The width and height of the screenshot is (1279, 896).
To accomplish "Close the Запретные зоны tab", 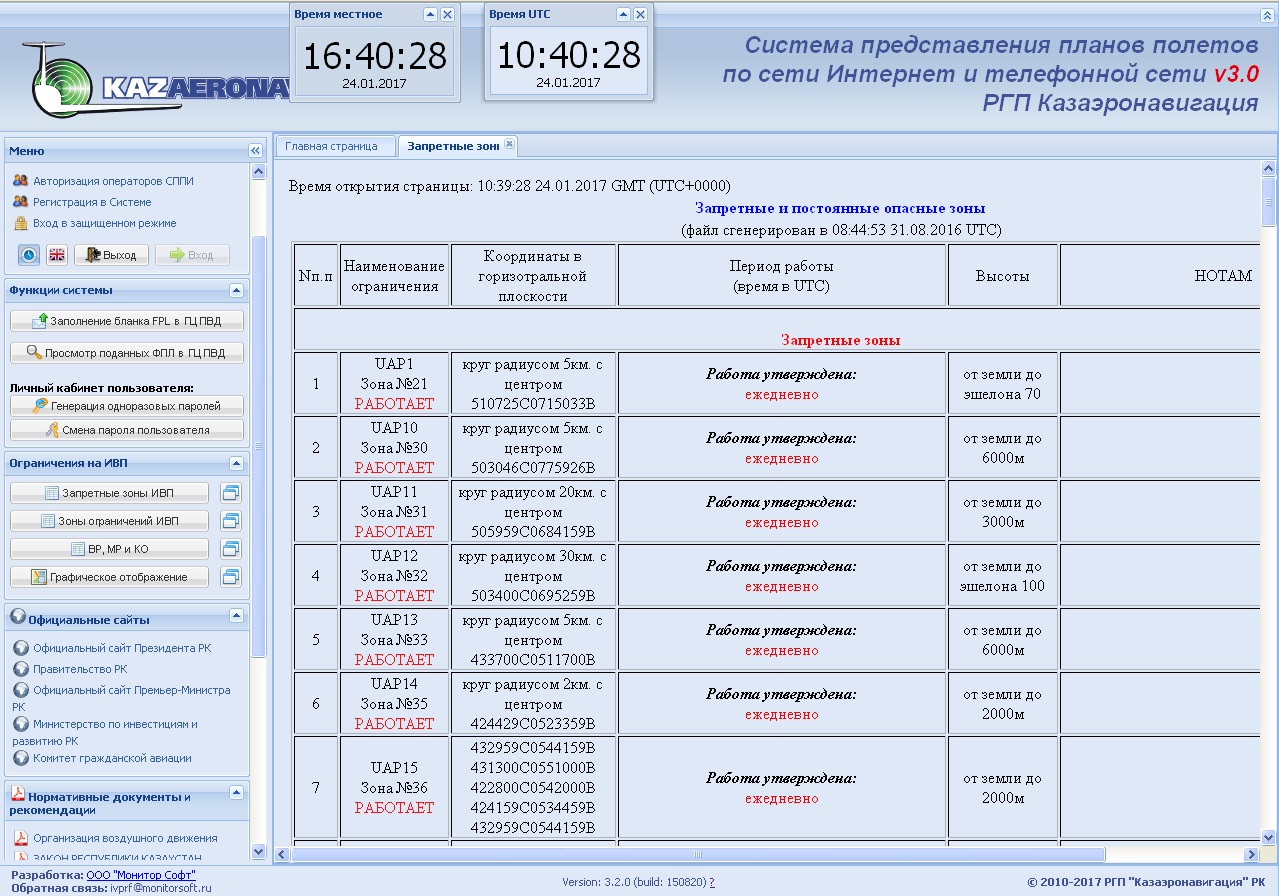I will point(509,145).
